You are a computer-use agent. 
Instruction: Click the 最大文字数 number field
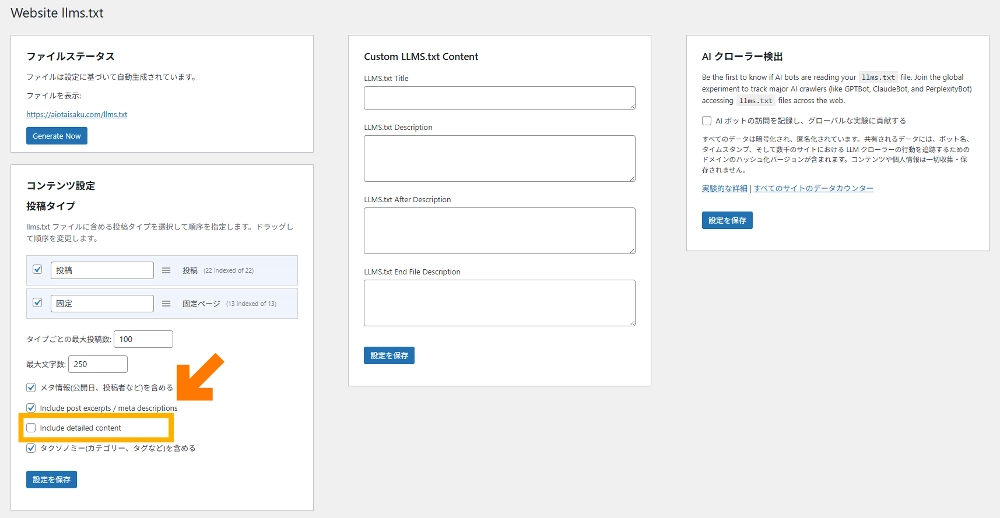[98, 364]
